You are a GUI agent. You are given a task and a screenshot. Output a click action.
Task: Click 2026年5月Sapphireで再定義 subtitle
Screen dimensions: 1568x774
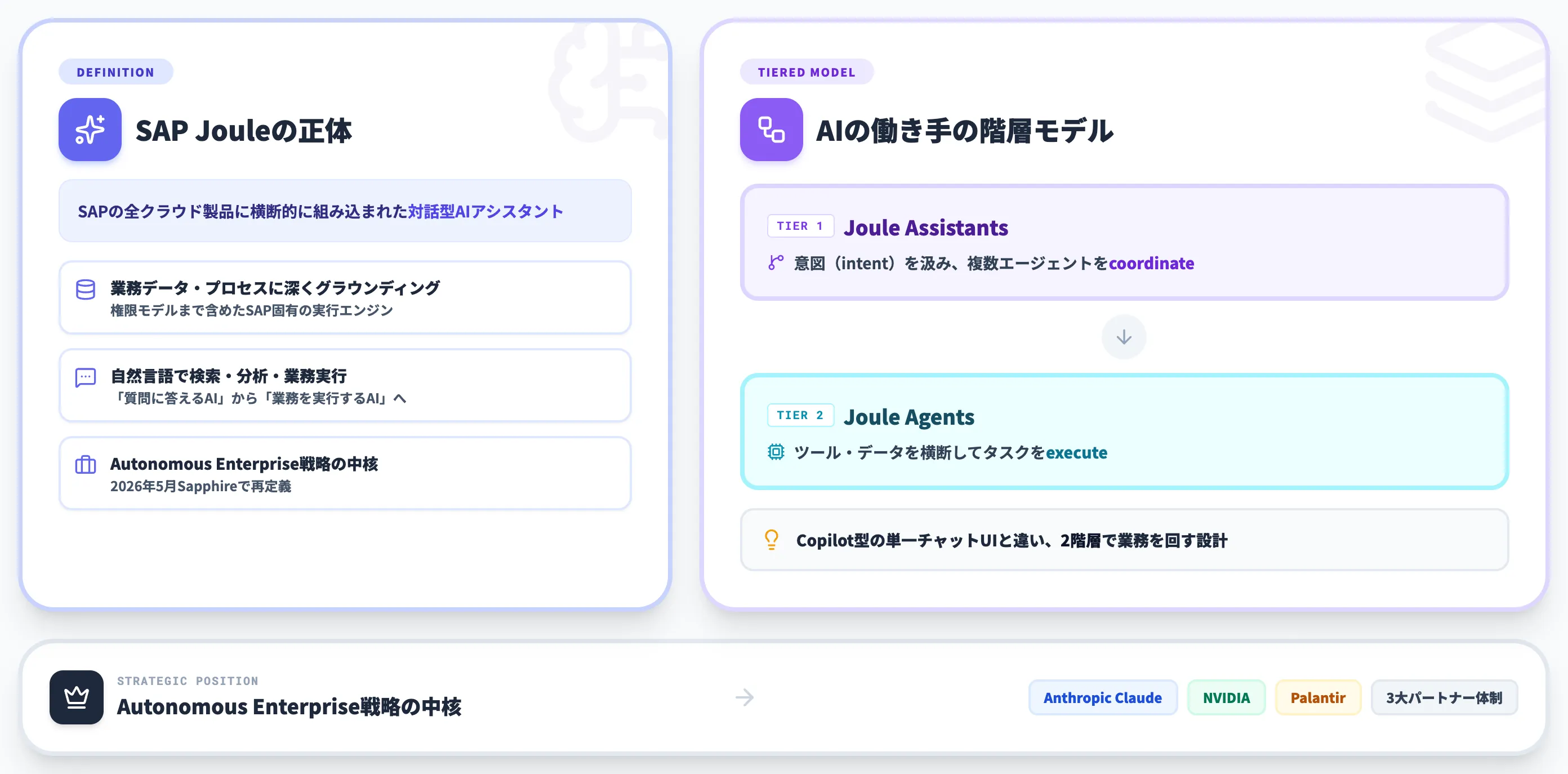(201, 486)
